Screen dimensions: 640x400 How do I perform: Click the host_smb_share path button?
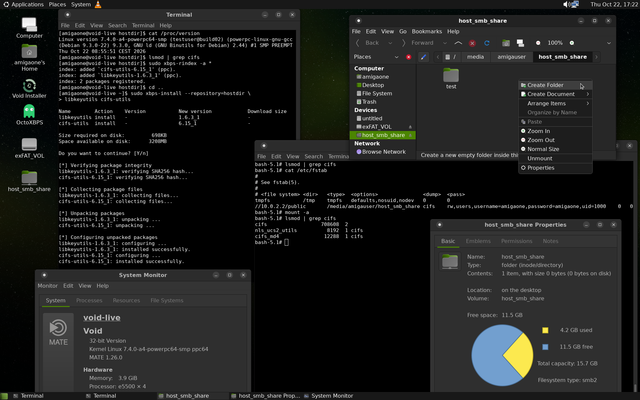point(562,57)
